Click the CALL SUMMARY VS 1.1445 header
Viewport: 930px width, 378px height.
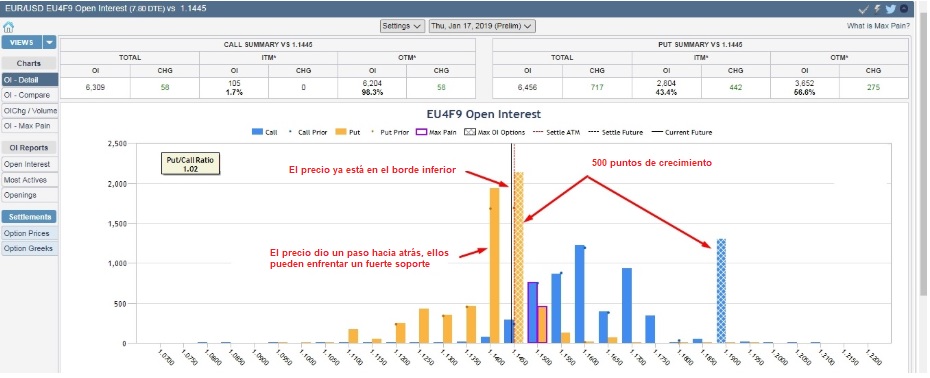point(267,45)
